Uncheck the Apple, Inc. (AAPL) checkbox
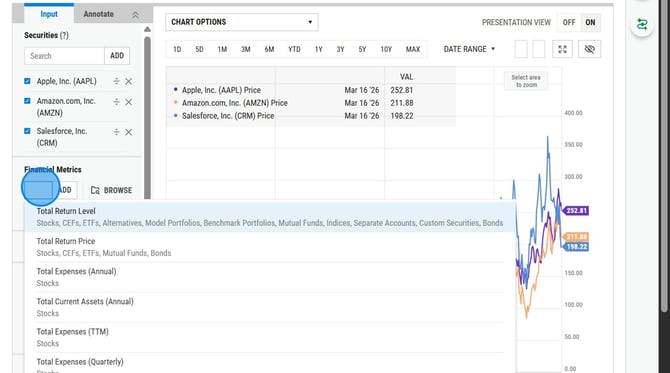This screenshot has width=670, height=373. click(x=27, y=81)
